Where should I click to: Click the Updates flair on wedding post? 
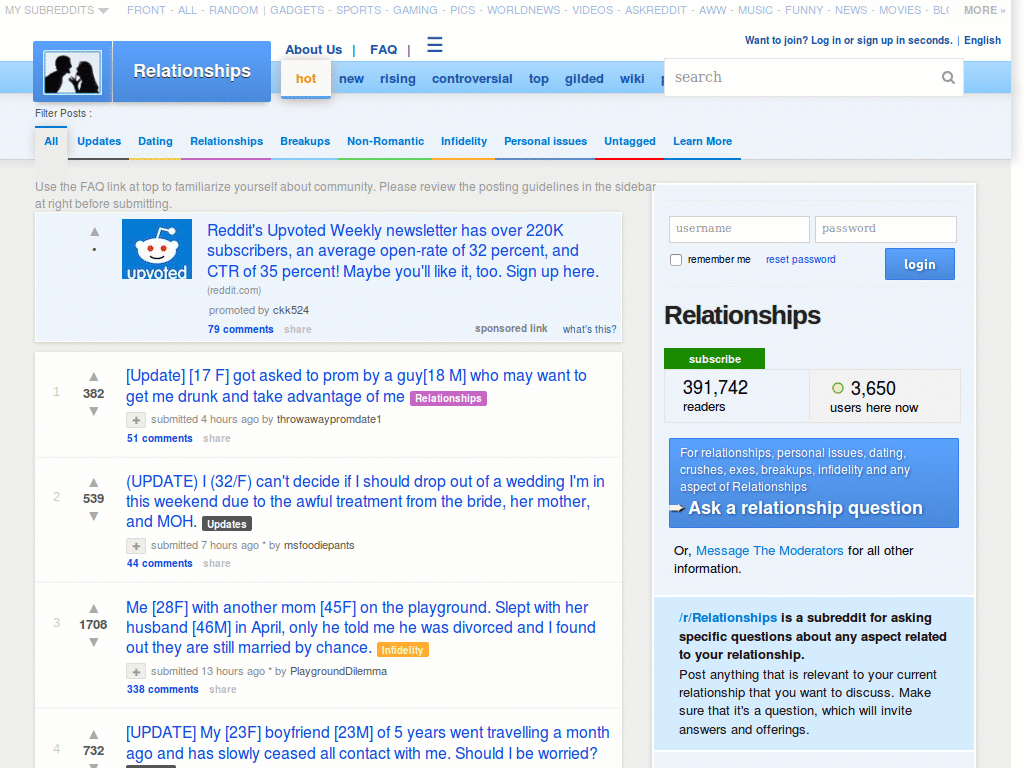[227, 524]
